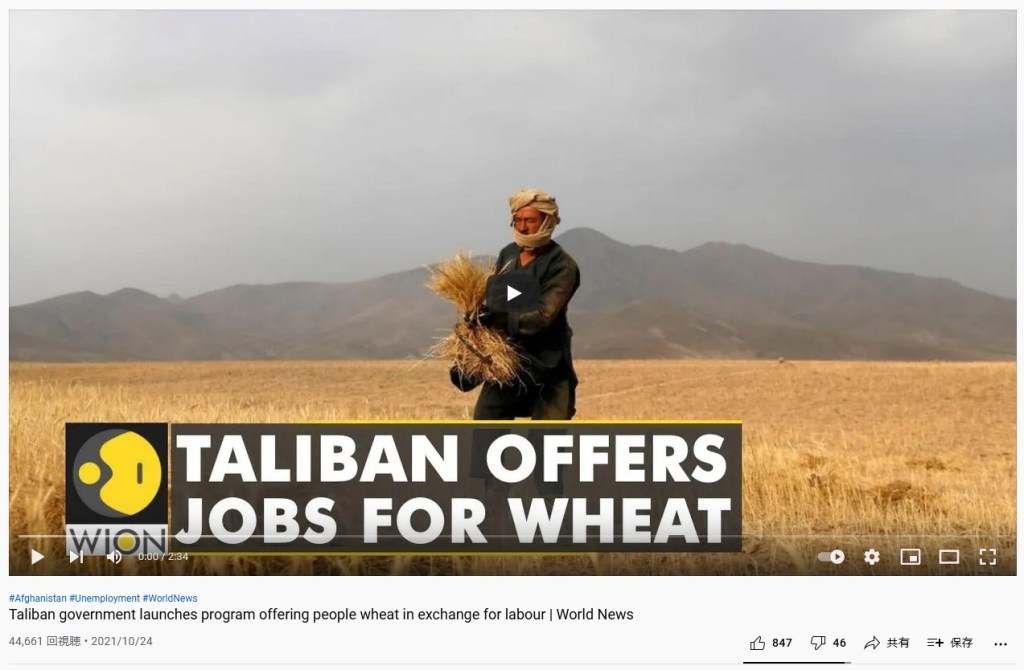Mute the video volume speaker icon
The height and width of the screenshot is (670, 1024).
[114, 557]
